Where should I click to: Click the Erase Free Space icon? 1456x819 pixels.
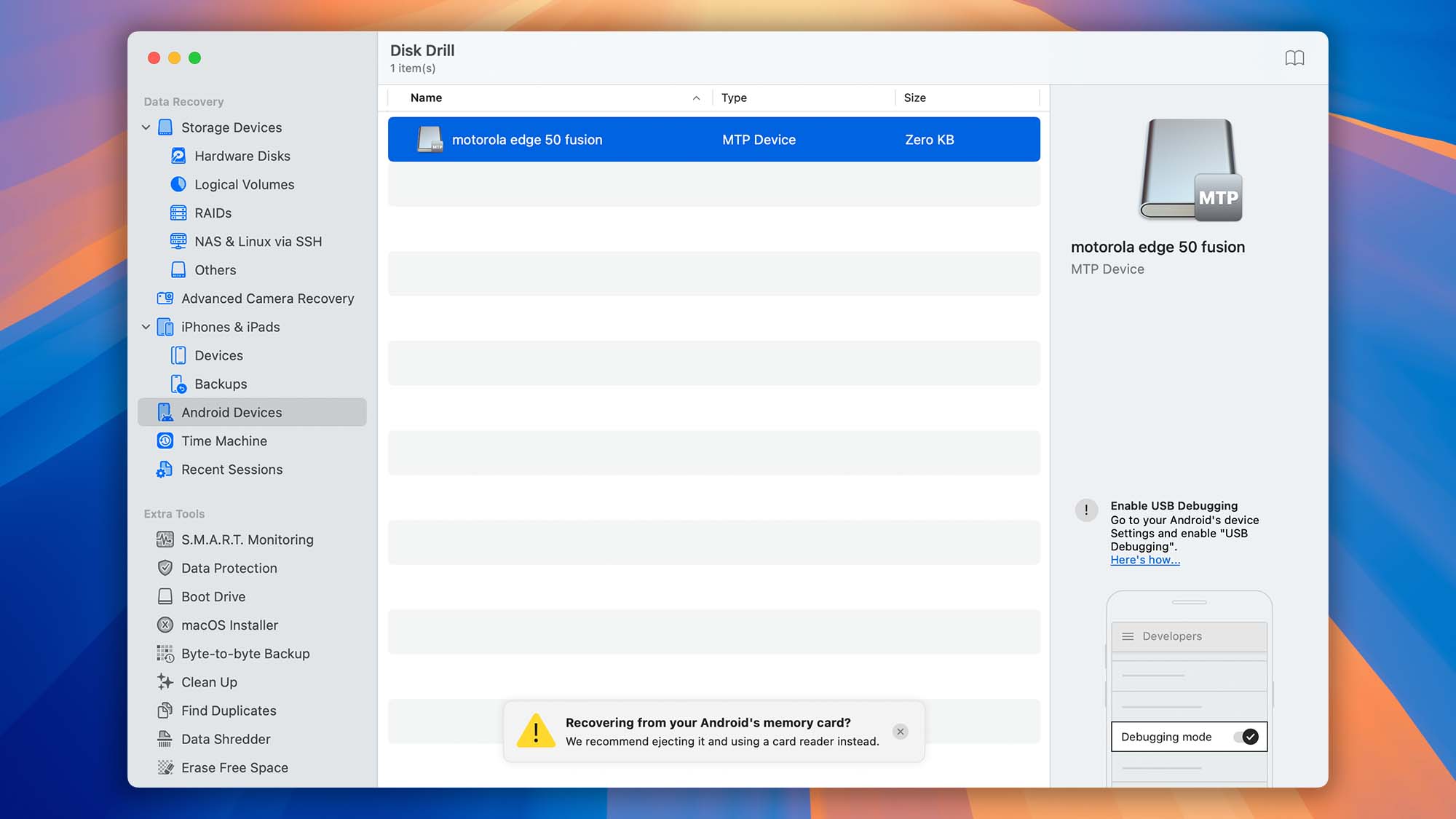pyautogui.click(x=165, y=767)
